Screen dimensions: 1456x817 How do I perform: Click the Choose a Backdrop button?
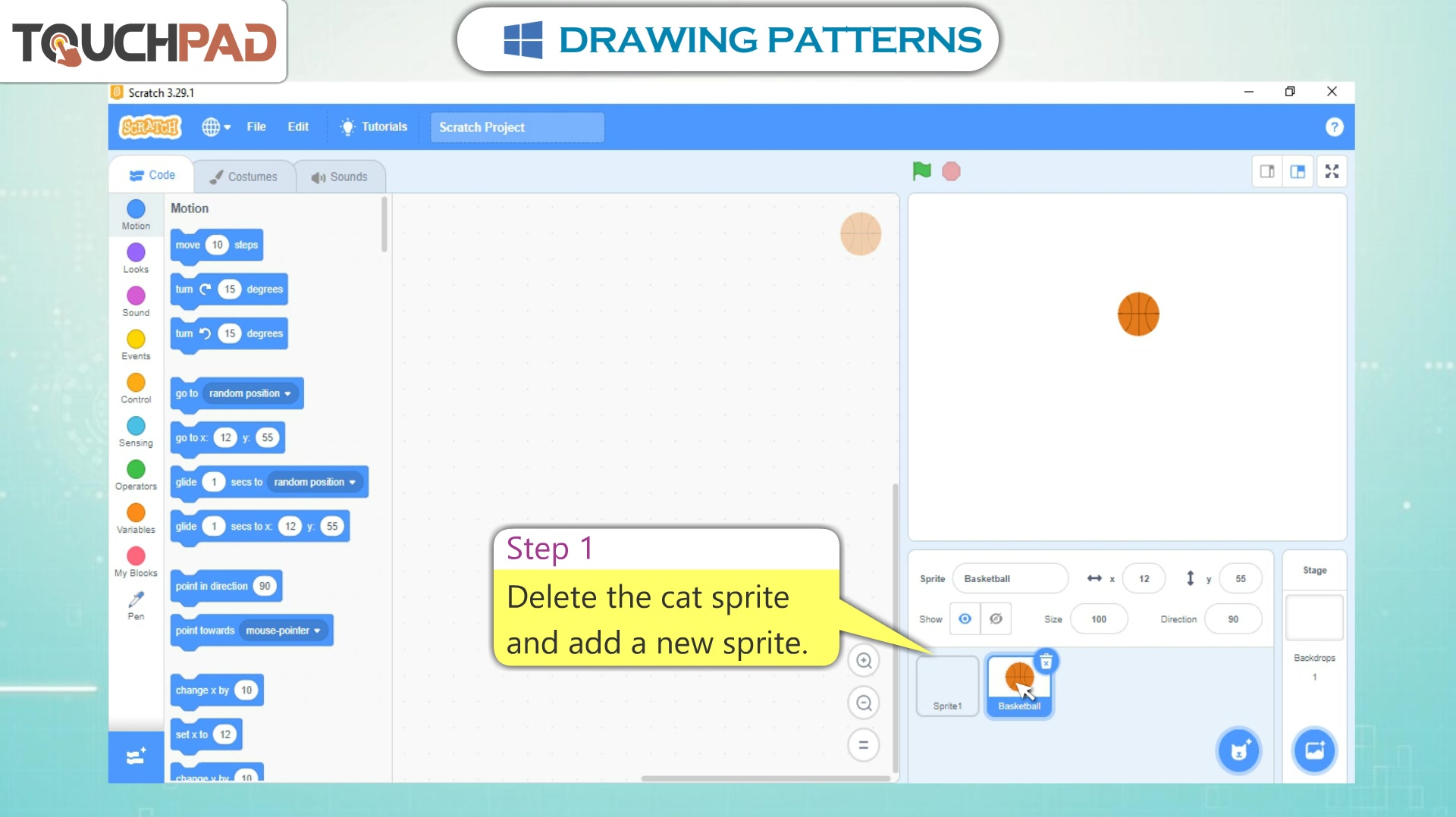pos(1314,750)
